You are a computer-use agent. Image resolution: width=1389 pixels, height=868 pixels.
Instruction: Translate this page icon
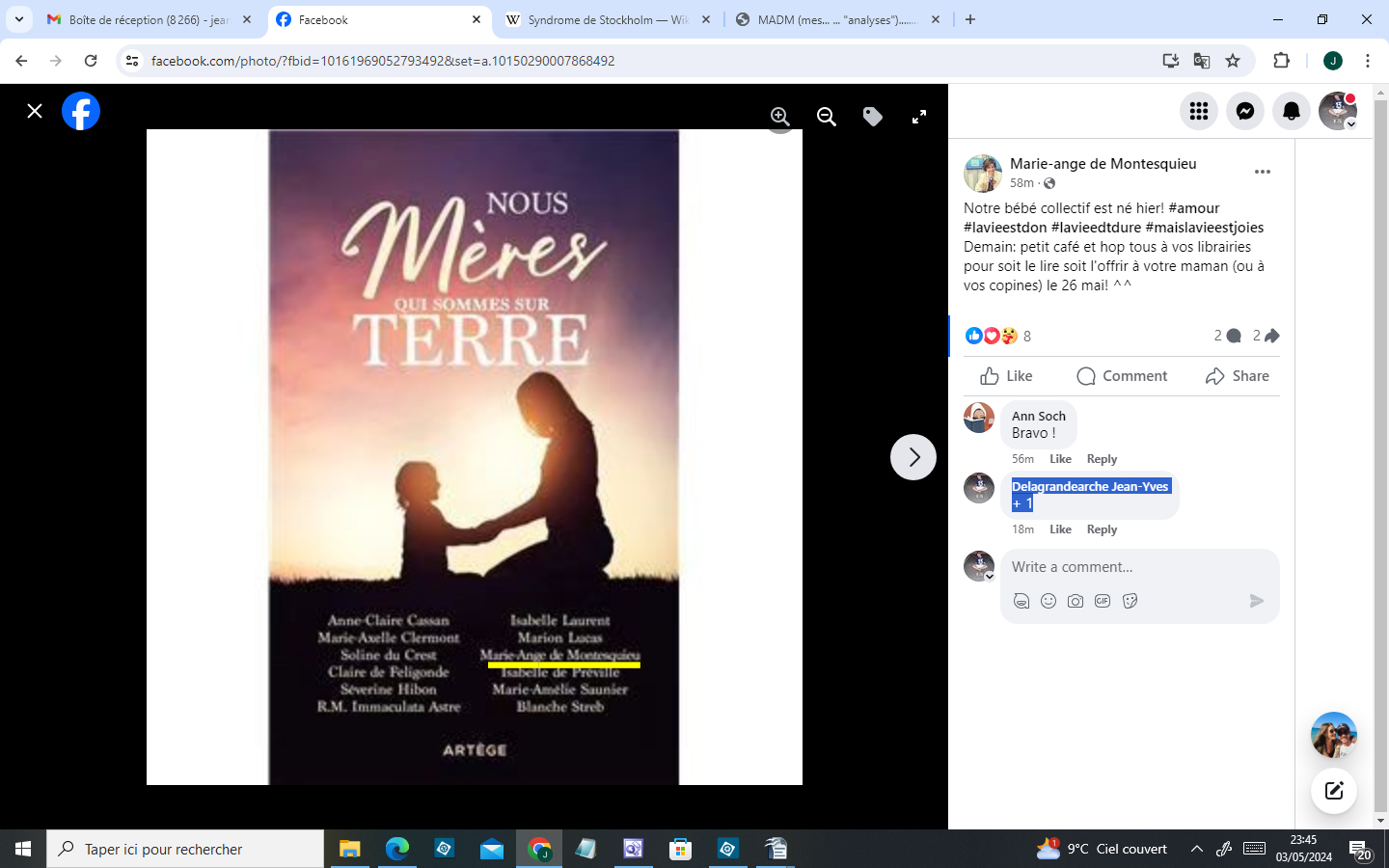1202,61
